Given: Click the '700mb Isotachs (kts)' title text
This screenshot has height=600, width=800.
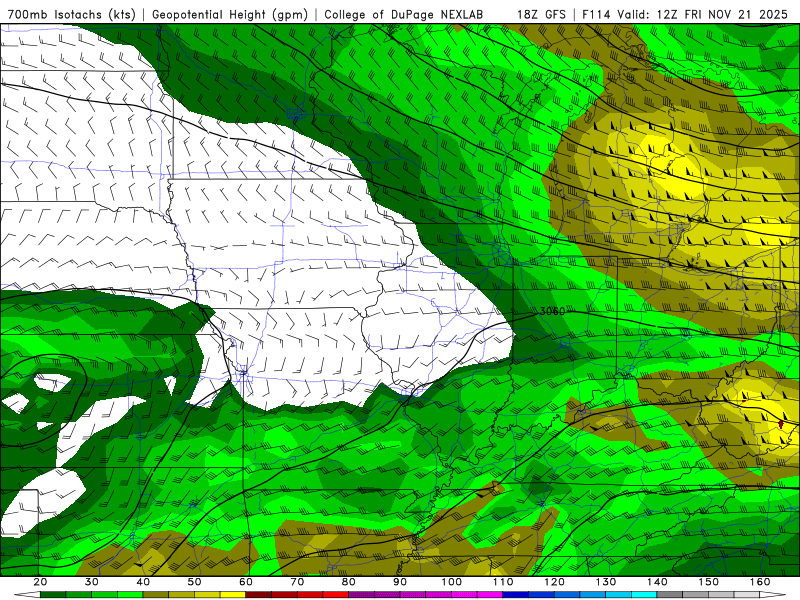Looking at the screenshot, I should coord(72,14).
